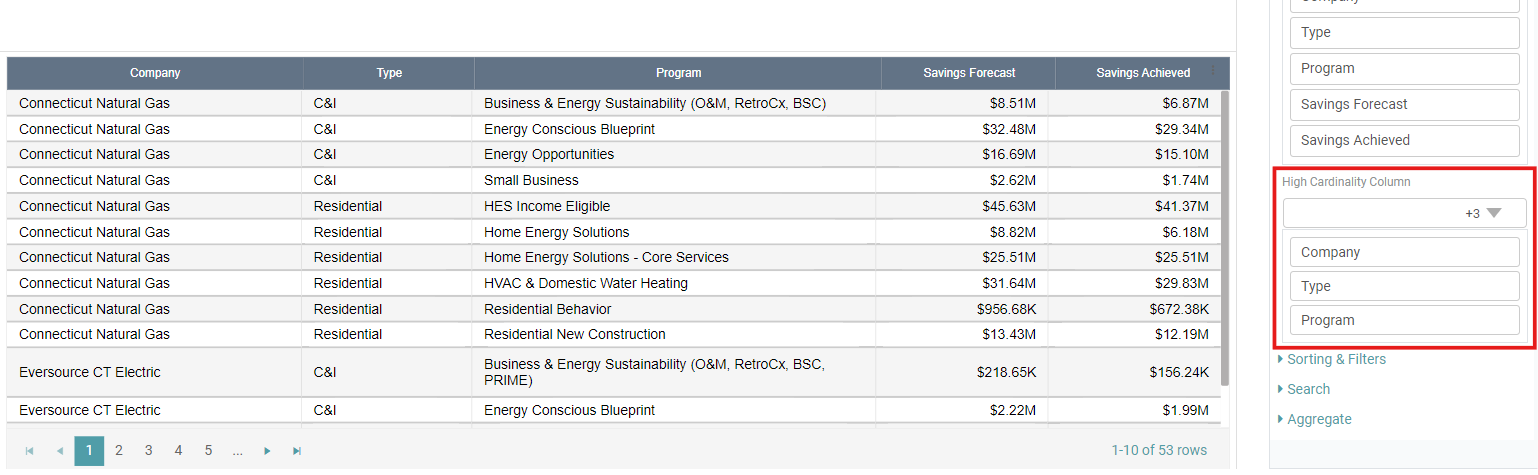Screen dimensions: 1538x475
Task: Go to the first page of results
Action: [30, 451]
